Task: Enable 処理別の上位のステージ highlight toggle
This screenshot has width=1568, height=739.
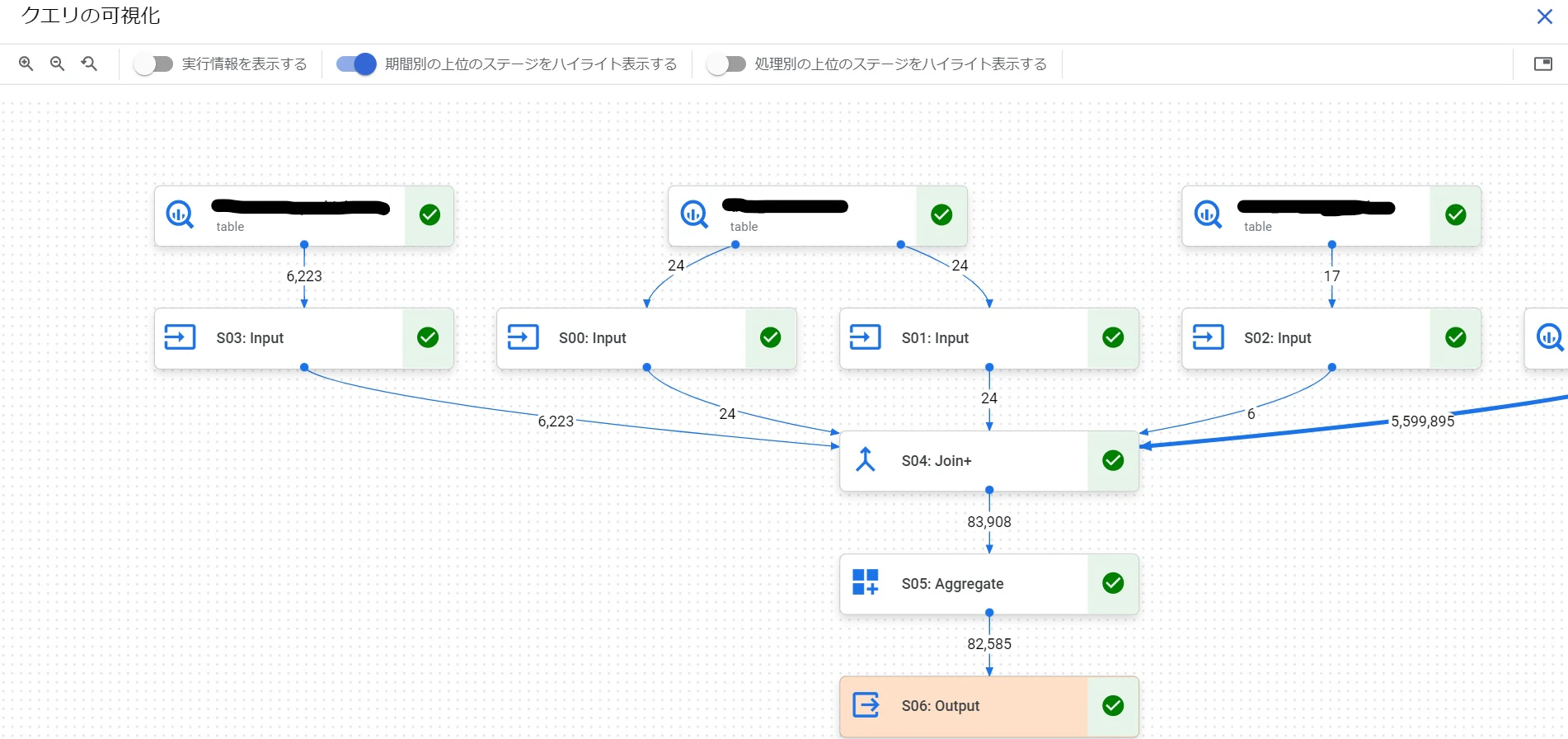Action: [x=726, y=64]
